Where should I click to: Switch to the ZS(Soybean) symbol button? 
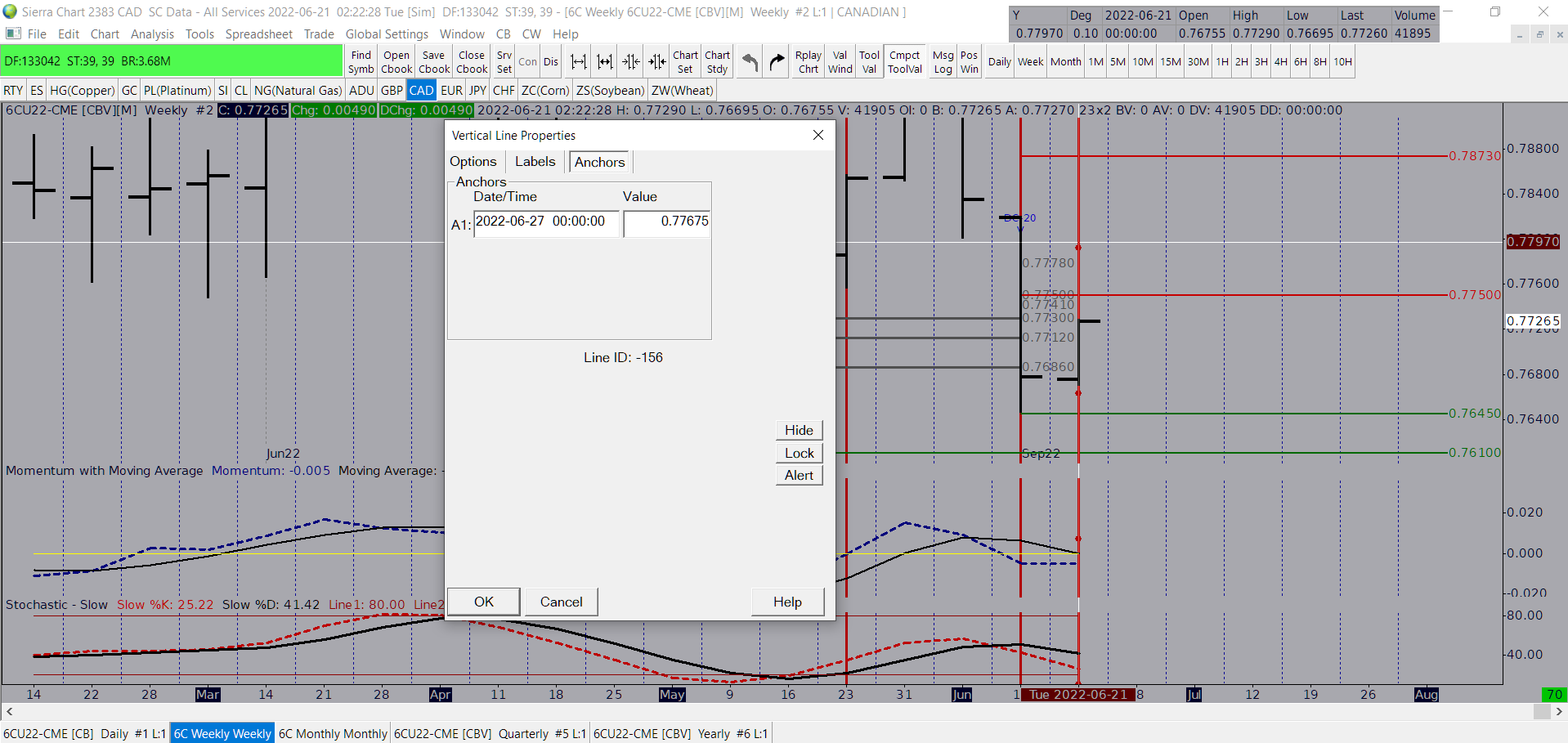click(x=610, y=91)
